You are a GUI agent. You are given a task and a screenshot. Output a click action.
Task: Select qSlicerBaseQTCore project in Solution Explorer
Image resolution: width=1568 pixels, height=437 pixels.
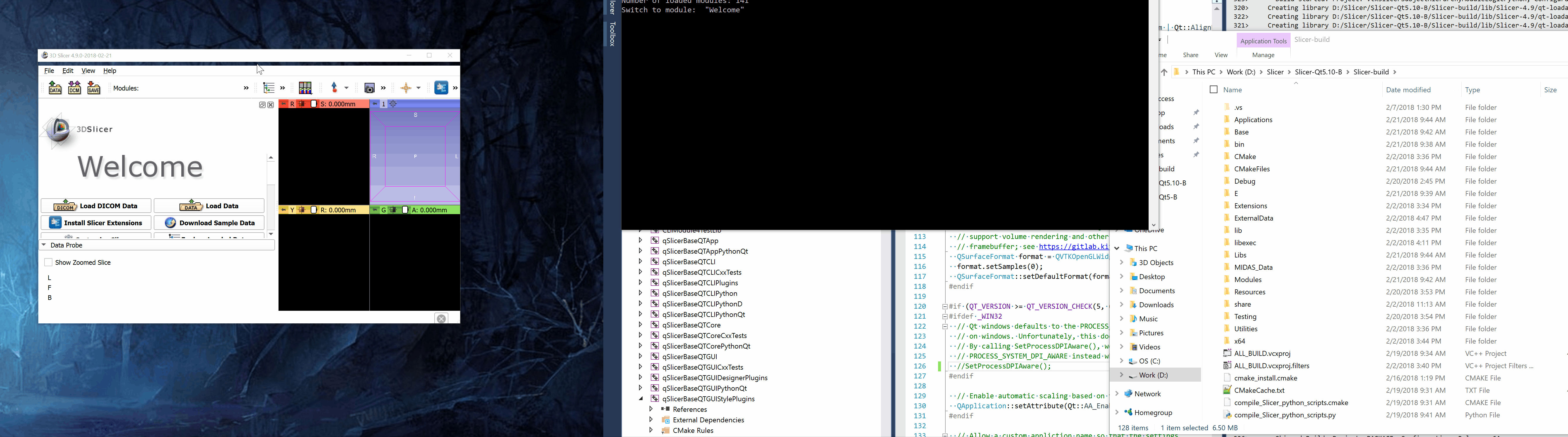691,325
